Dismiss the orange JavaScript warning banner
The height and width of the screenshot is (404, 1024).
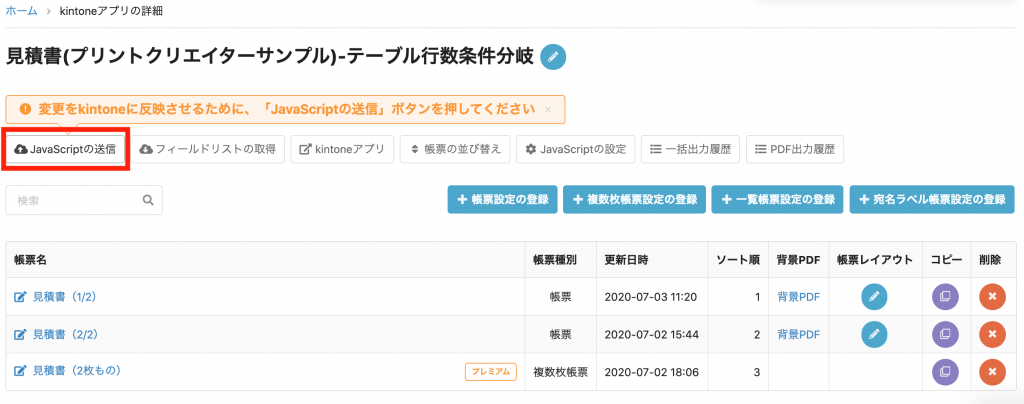click(548, 110)
